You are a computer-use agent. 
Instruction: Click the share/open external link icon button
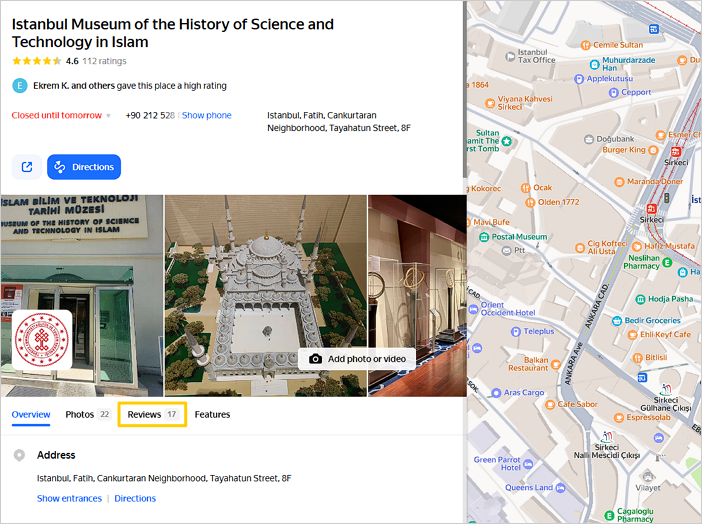tap(26, 167)
